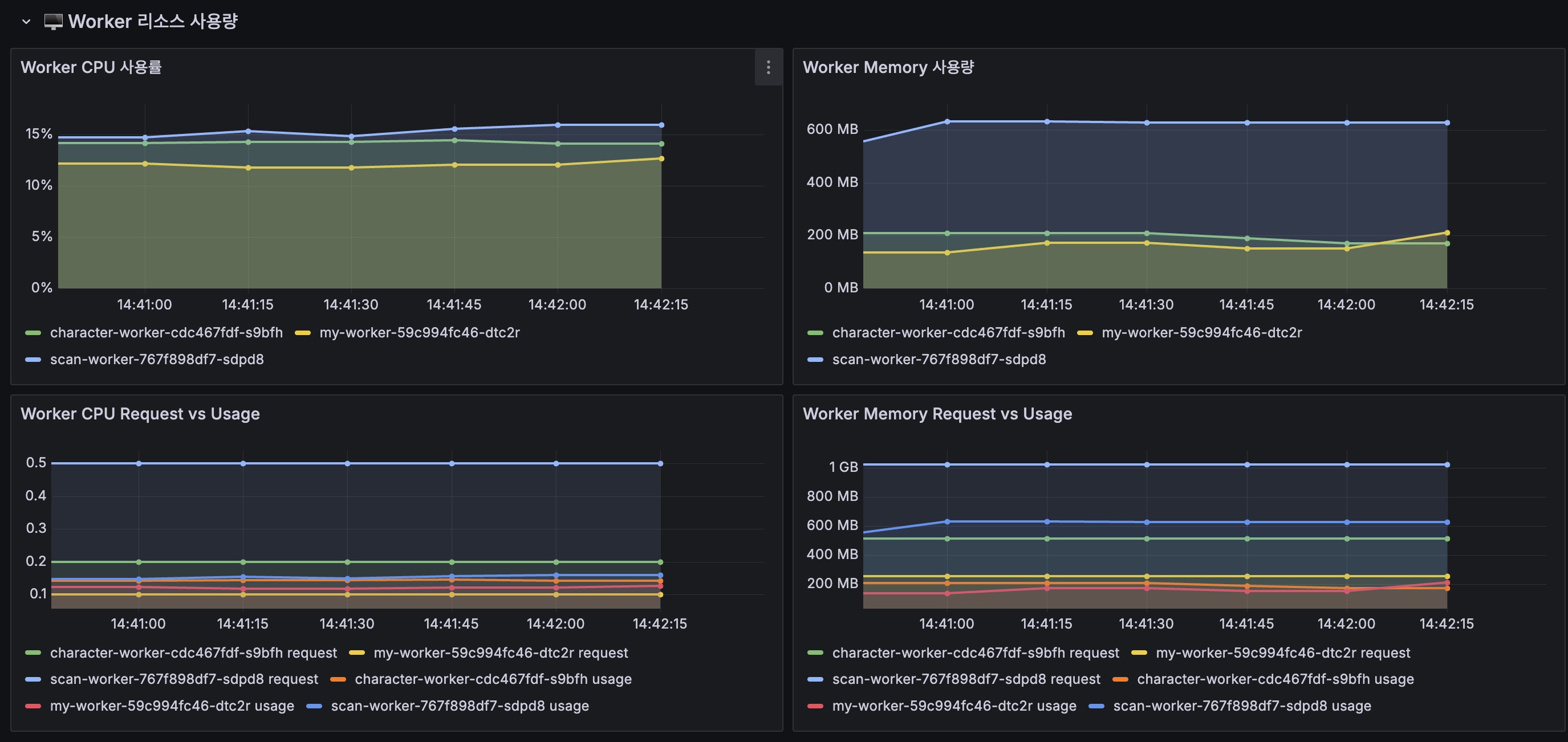The height and width of the screenshot is (742, 1568).
Task: Open the Worker Memory Request vs Usage title menu
Action: pyautogui.click(x=937, y=414)
